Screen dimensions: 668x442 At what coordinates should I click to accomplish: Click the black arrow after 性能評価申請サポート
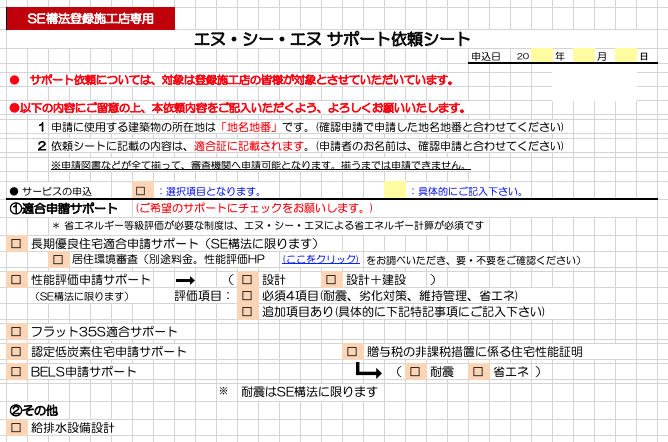coord(185,280)
